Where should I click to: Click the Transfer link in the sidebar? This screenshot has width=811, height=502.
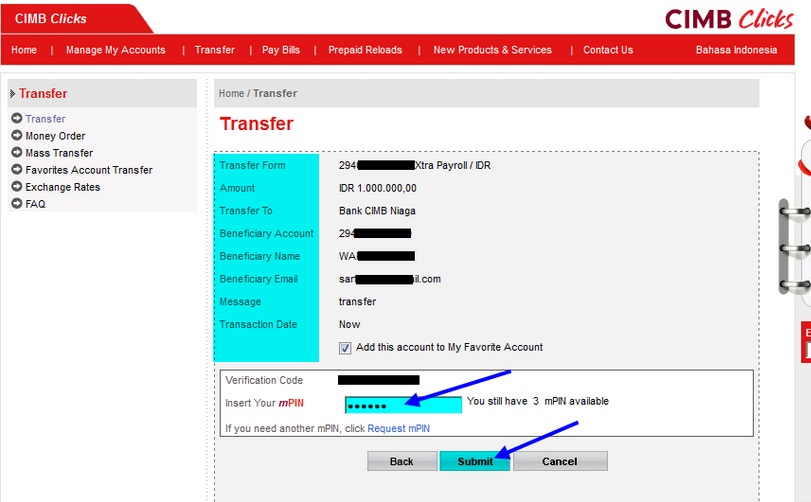46,119
